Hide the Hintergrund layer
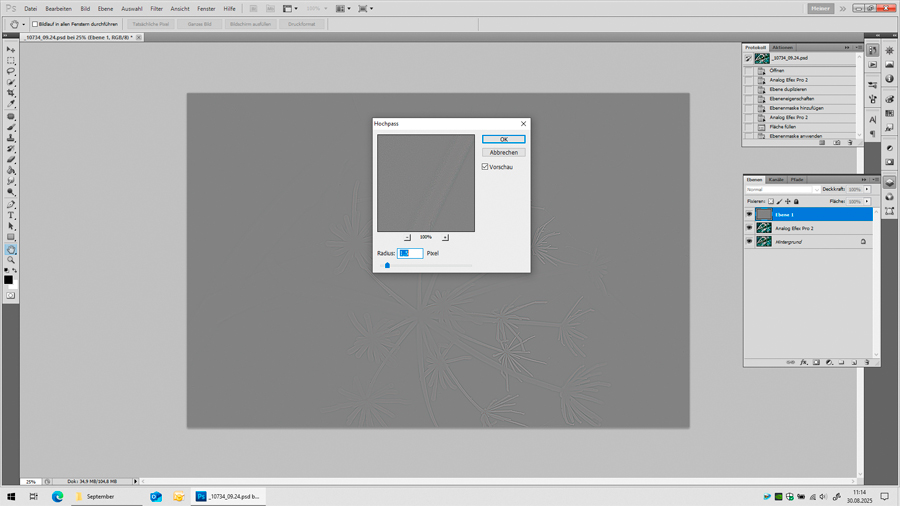The width and height of the screenshot is (900, 506). [749, 241]
